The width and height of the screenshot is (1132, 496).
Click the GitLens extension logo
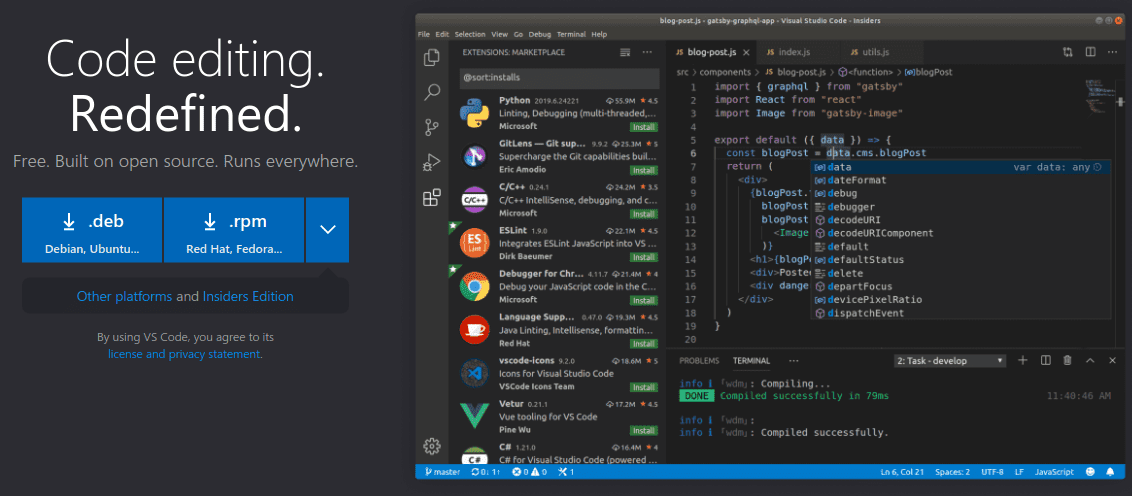pyautogui.click(x=474, y=156)
